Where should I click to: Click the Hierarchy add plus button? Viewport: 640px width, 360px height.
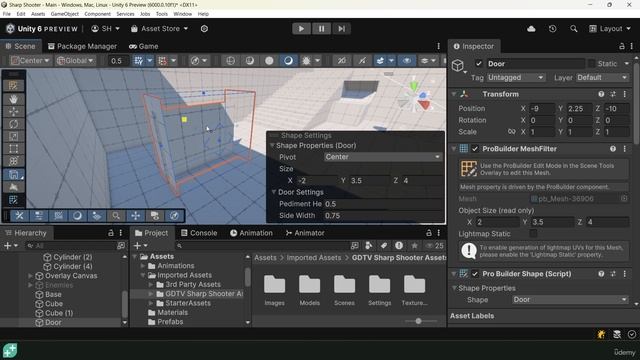(7, 245)
